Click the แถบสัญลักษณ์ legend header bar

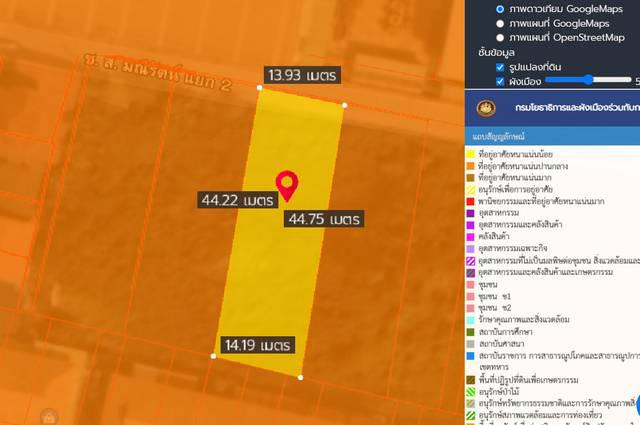pos(552,135)
